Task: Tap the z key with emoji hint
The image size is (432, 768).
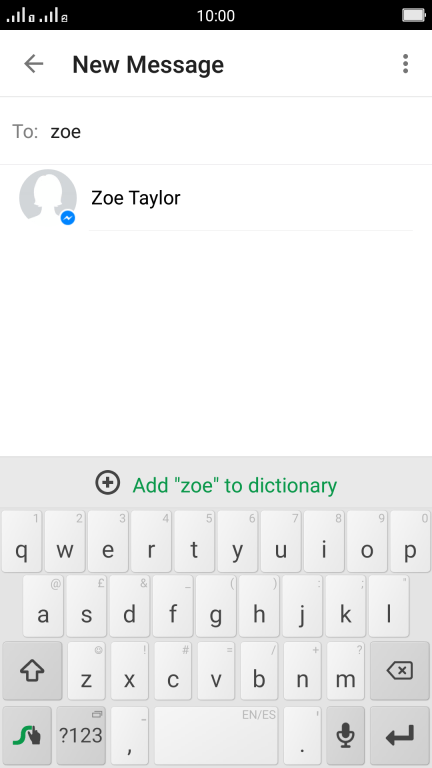Action: click(x=86, y=671)
